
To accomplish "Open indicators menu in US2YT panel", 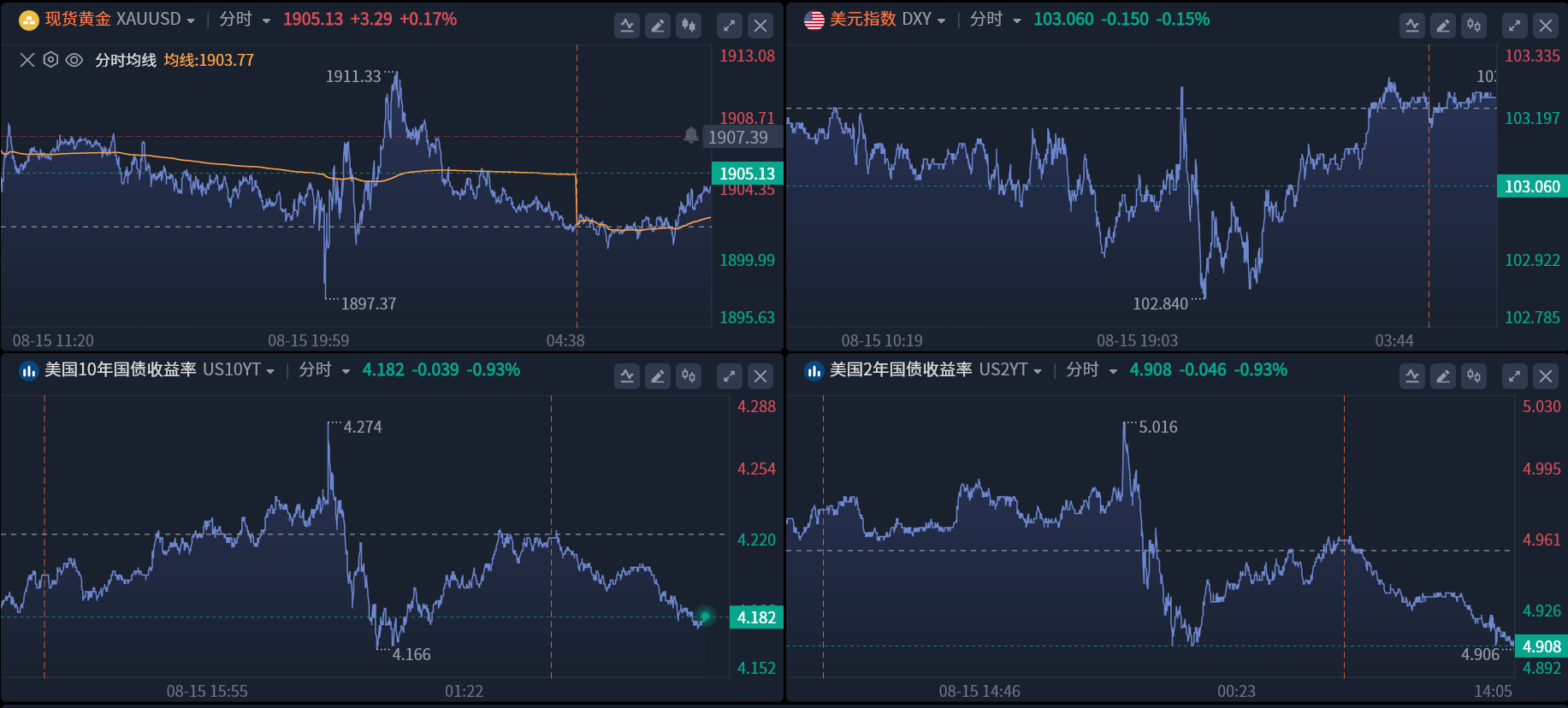I will coord(1412,376).
